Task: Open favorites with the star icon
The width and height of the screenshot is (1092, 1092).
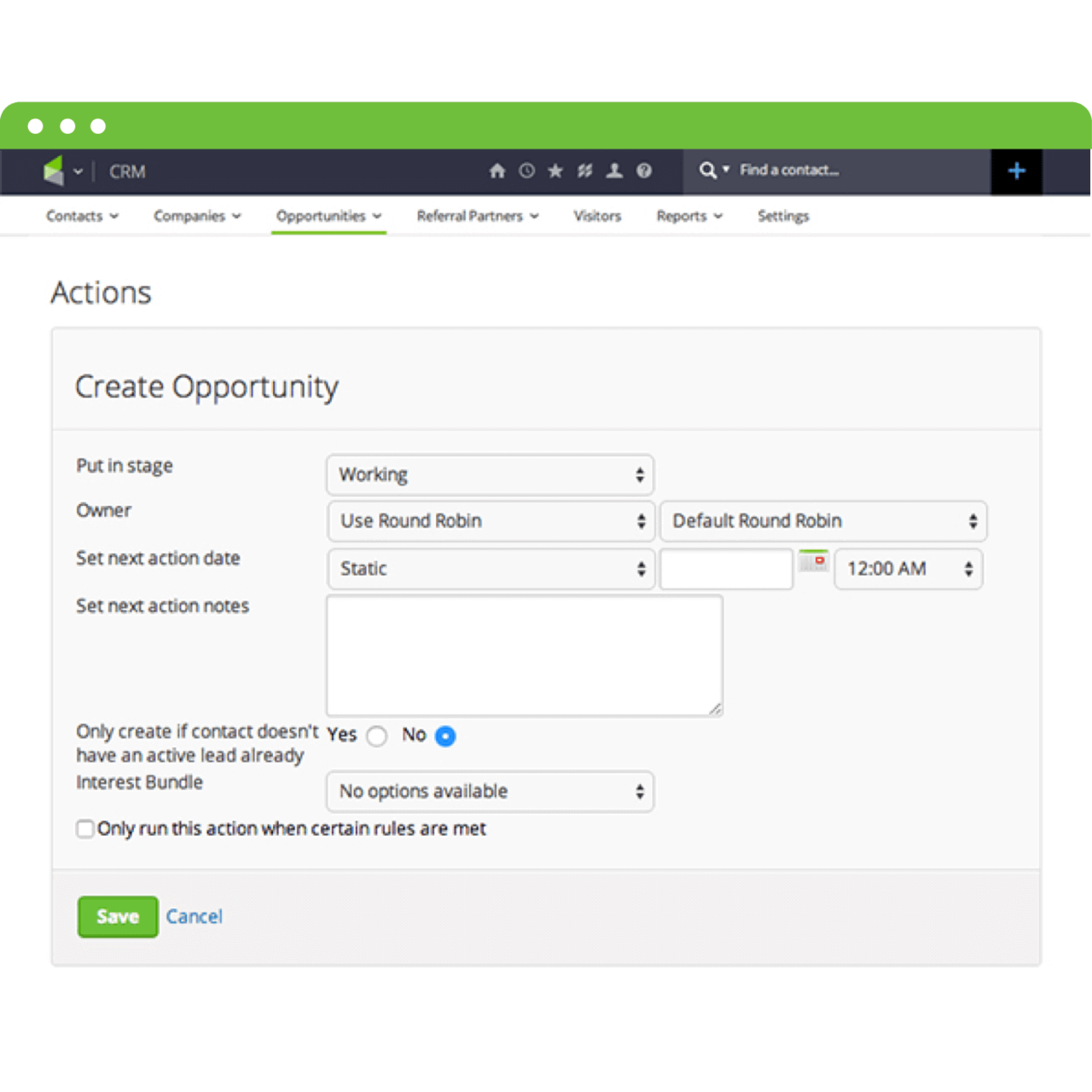Action: [x=555, y=171]
